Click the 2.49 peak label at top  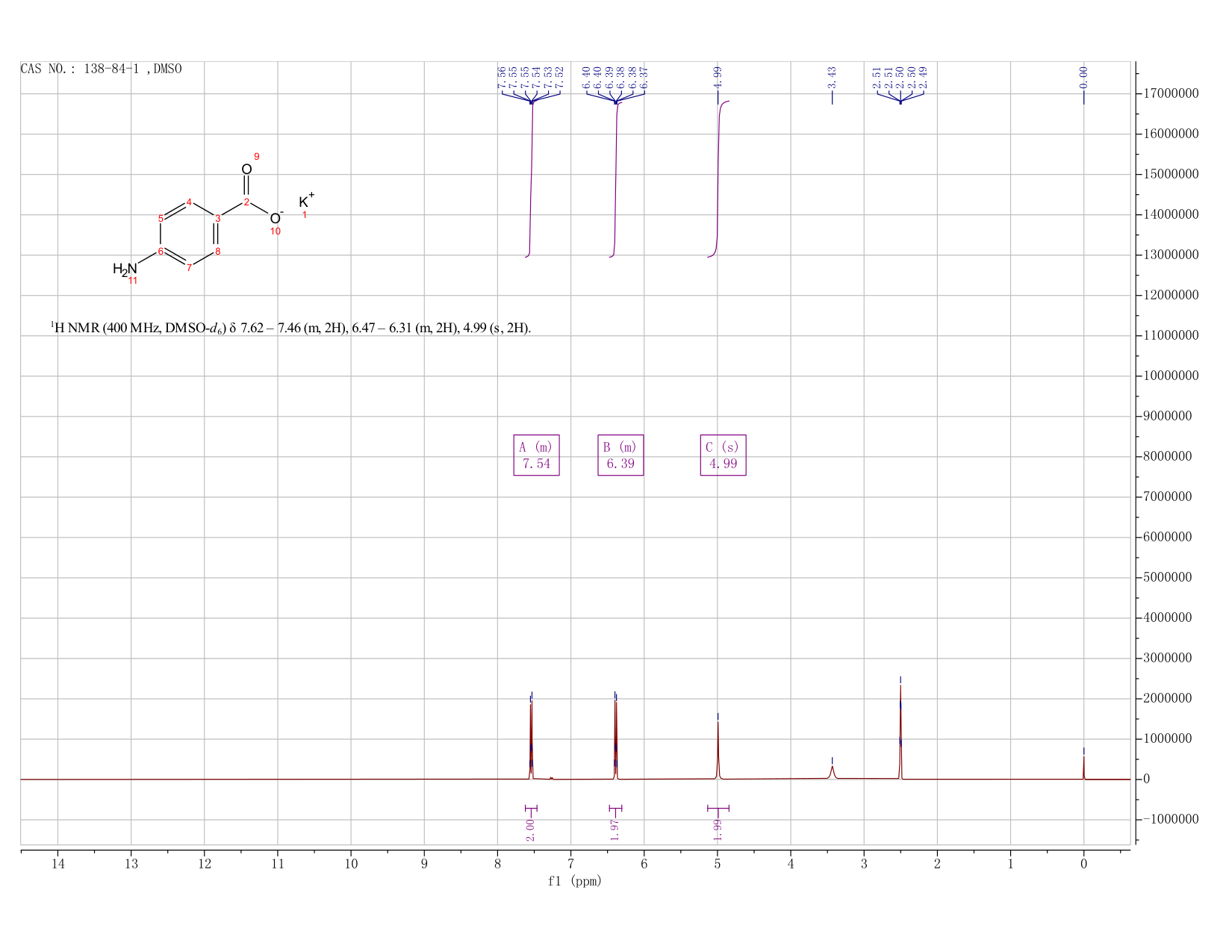[923, 76]
